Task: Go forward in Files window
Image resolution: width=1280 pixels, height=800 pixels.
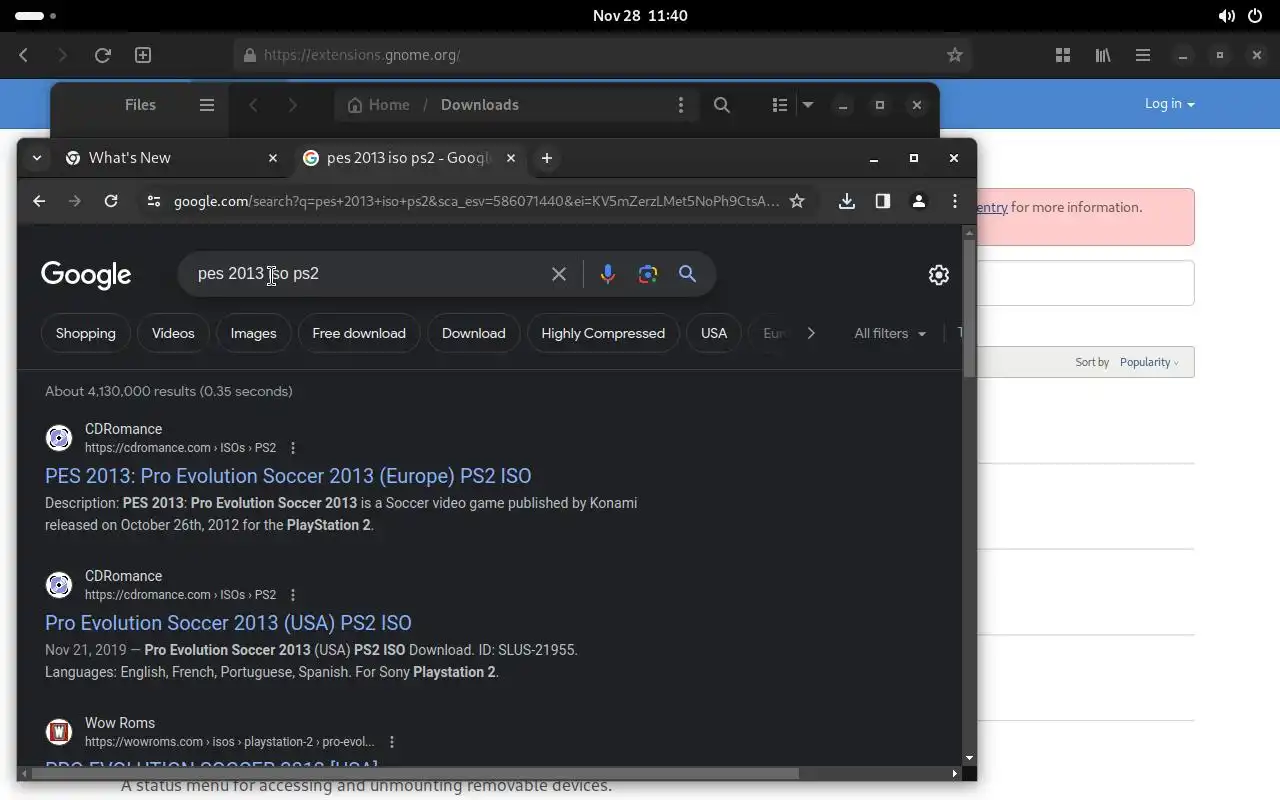Action: point(292,105)
